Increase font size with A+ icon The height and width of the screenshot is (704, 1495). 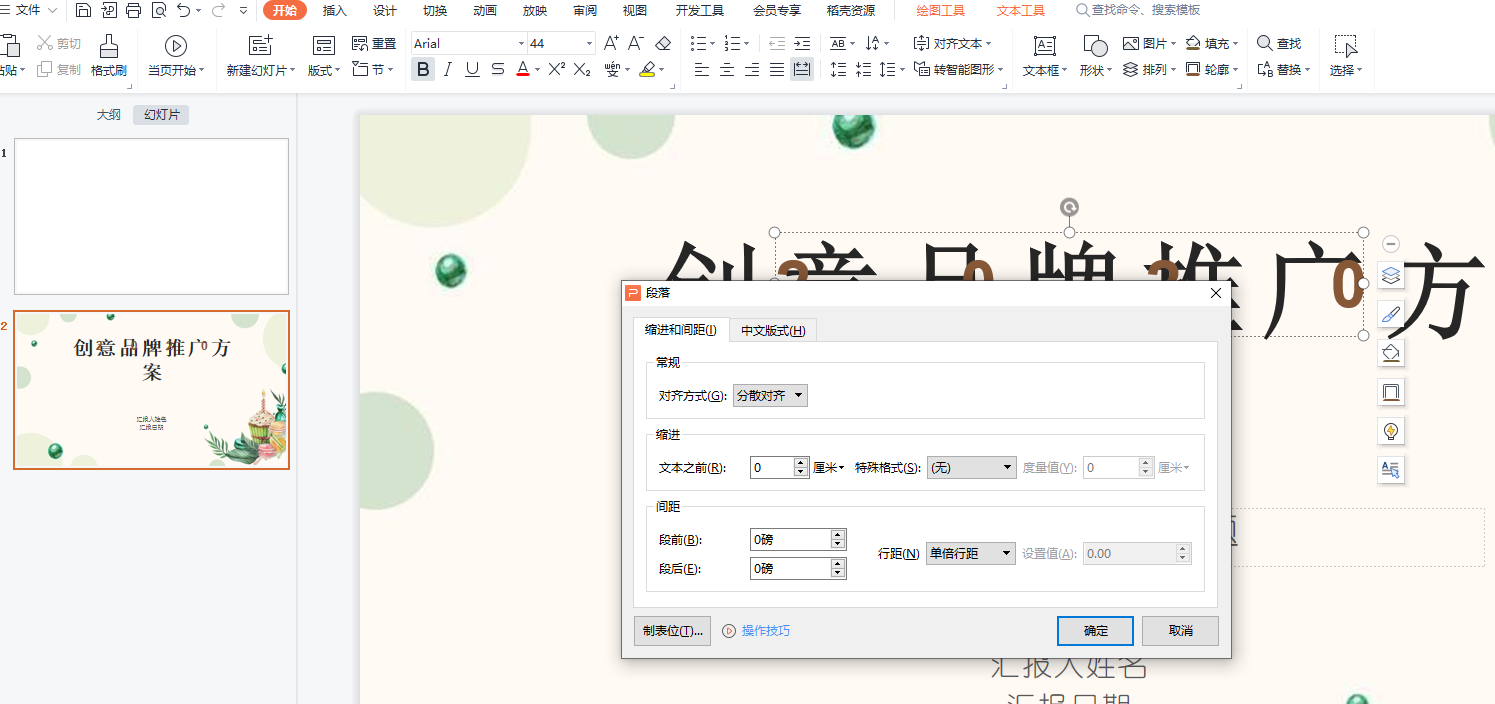pos(611,43)
